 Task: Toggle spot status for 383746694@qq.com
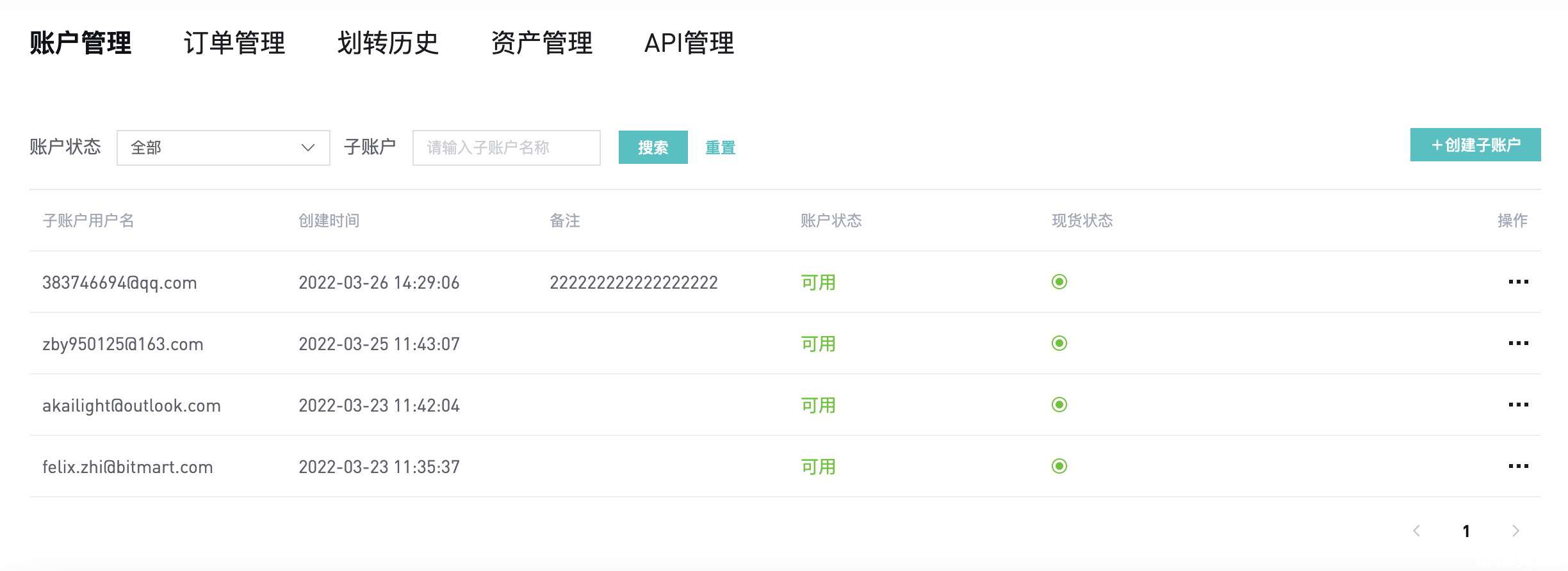click(1059, 282)
